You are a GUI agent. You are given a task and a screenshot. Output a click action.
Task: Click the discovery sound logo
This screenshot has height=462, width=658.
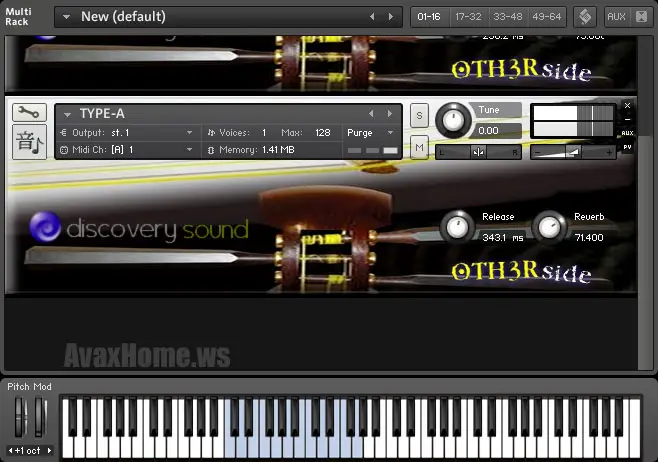[139, 229]
